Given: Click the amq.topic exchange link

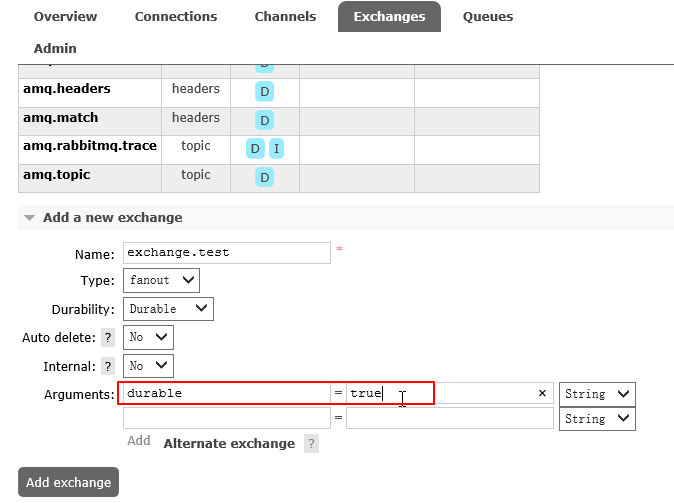Looking at the screenshot, I should (57, 175).
